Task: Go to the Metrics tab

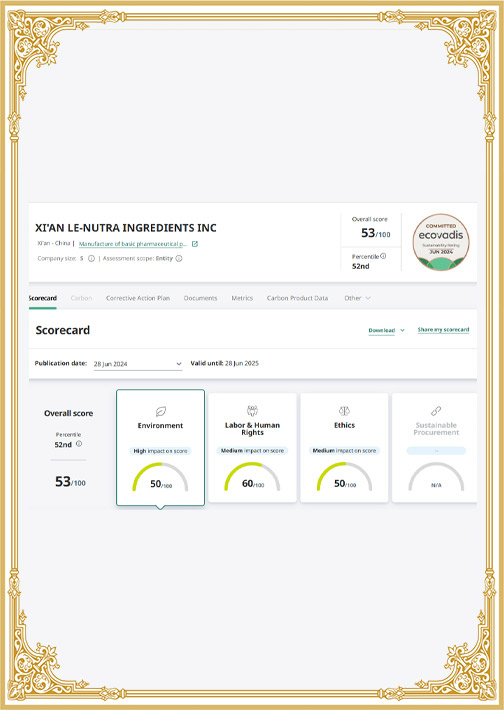Action: coord(242,298)
